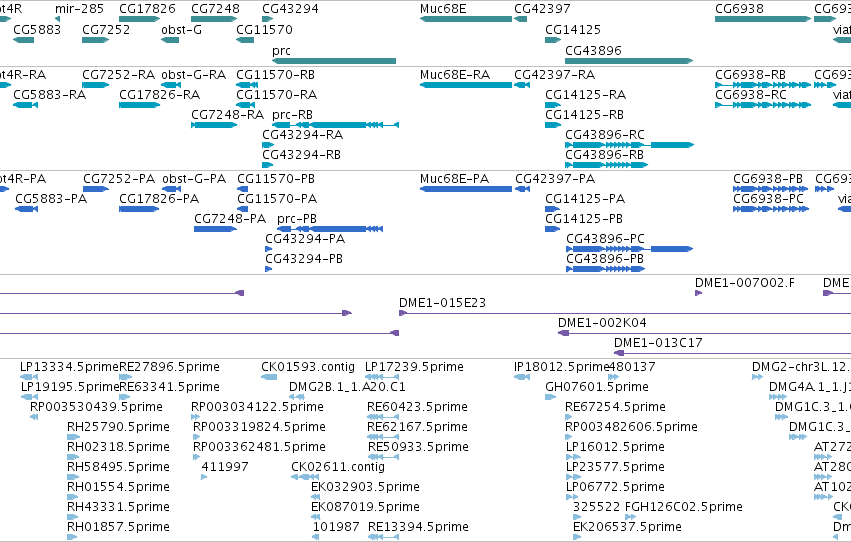This screenshot has width=851, height=542.
Task: Select transcript CG43896-RC
Action: 630,145
